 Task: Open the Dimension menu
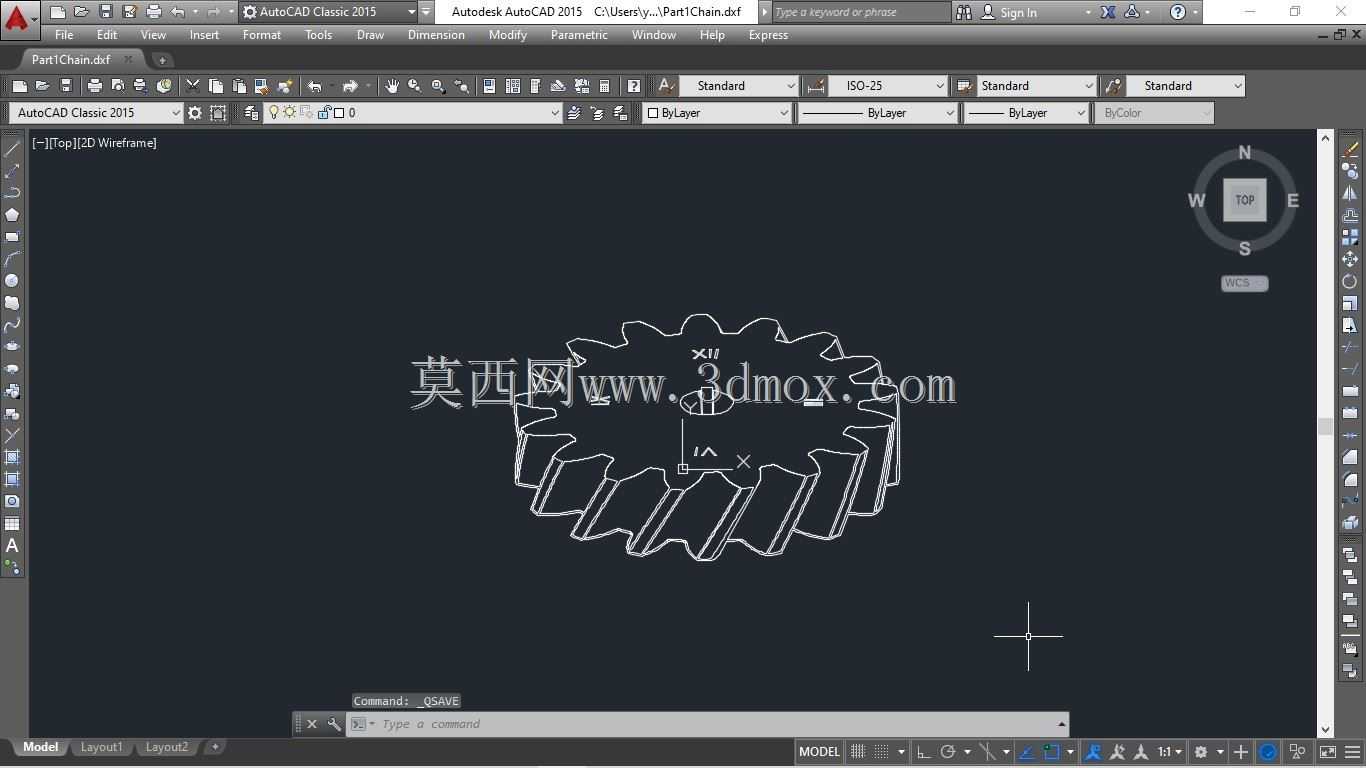pos(436,35)
